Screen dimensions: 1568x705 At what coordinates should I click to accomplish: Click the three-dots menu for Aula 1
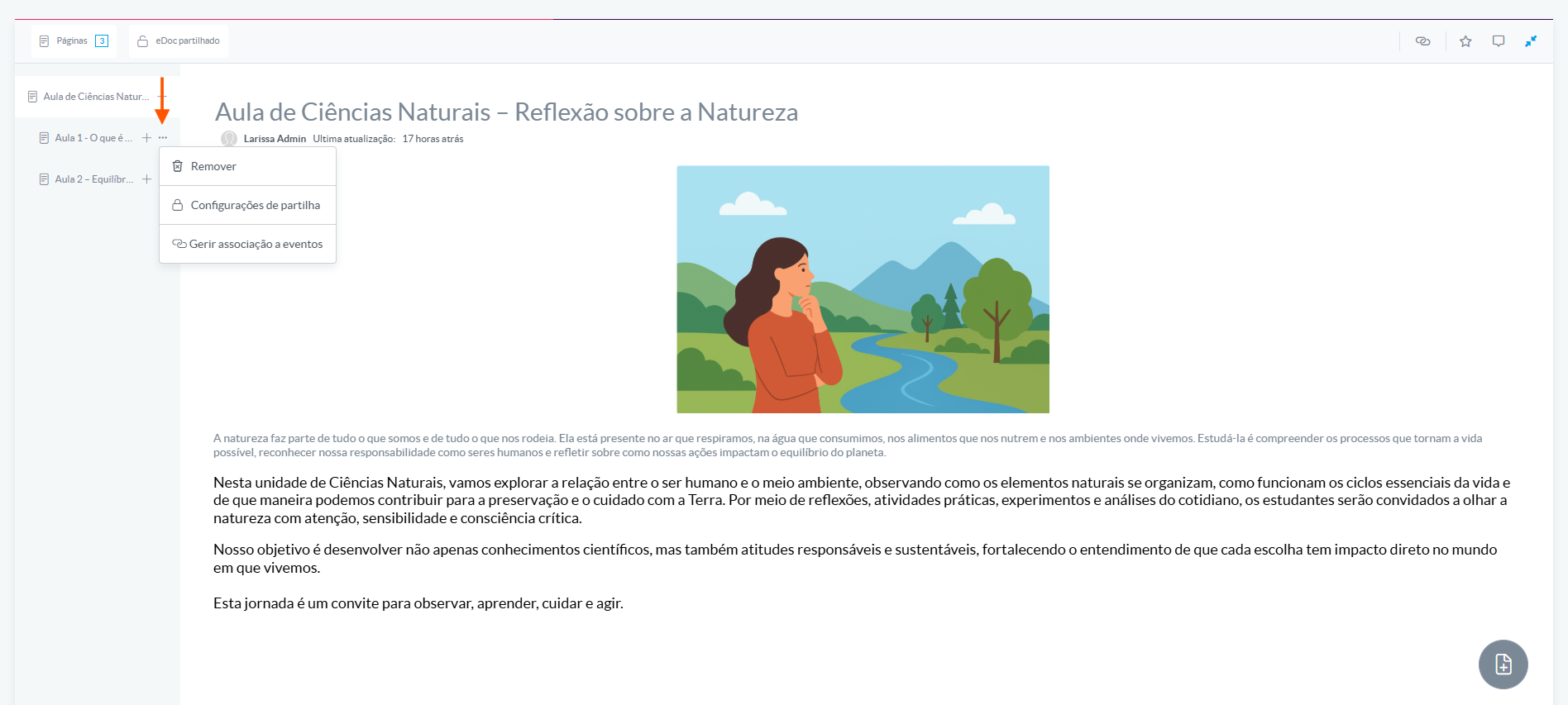coord(163,138)
